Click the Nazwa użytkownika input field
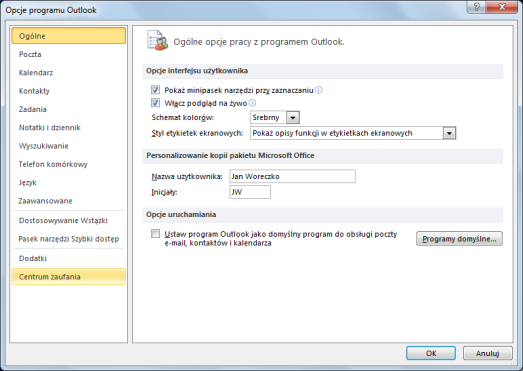The height and width of the screenshot is (371, 523). (293, 176)
